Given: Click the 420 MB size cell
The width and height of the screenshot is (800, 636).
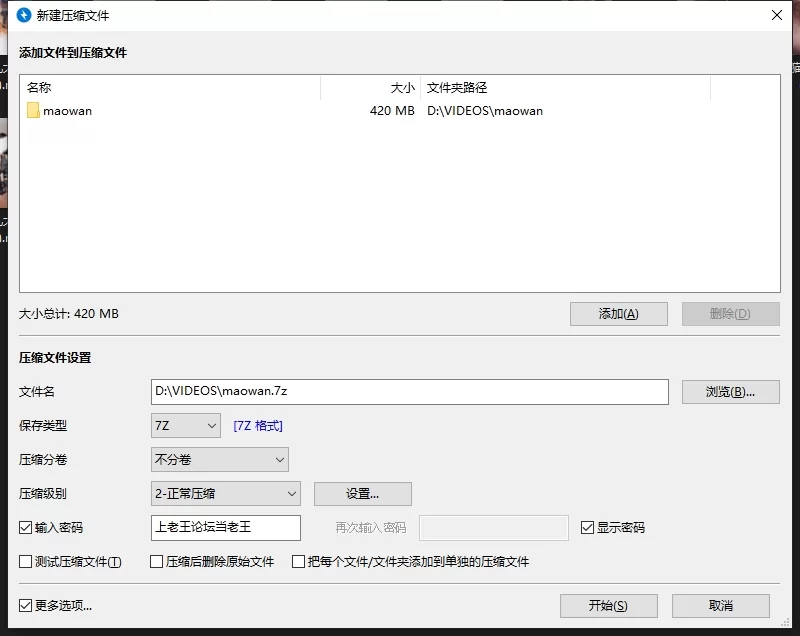Looking at the screenshot, I should pos(392,111).
